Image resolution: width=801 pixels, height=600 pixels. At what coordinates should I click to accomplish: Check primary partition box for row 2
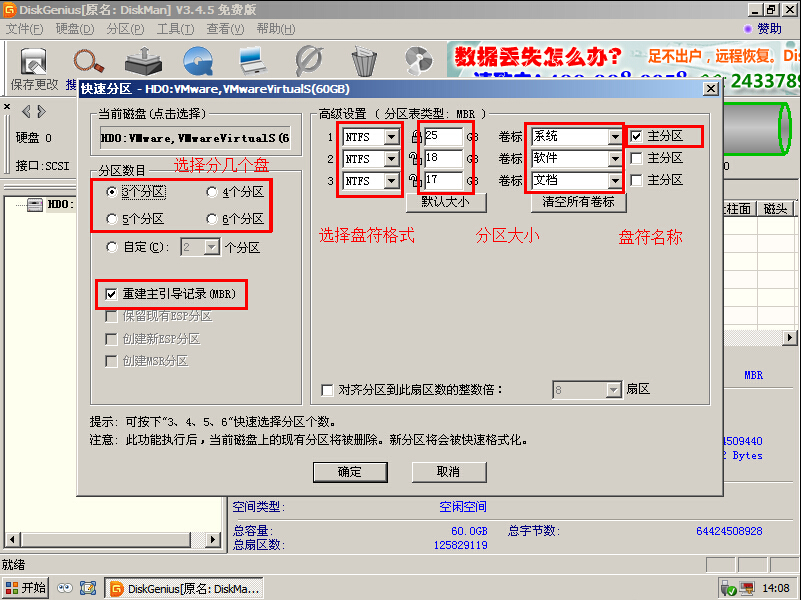pos(636,158)
